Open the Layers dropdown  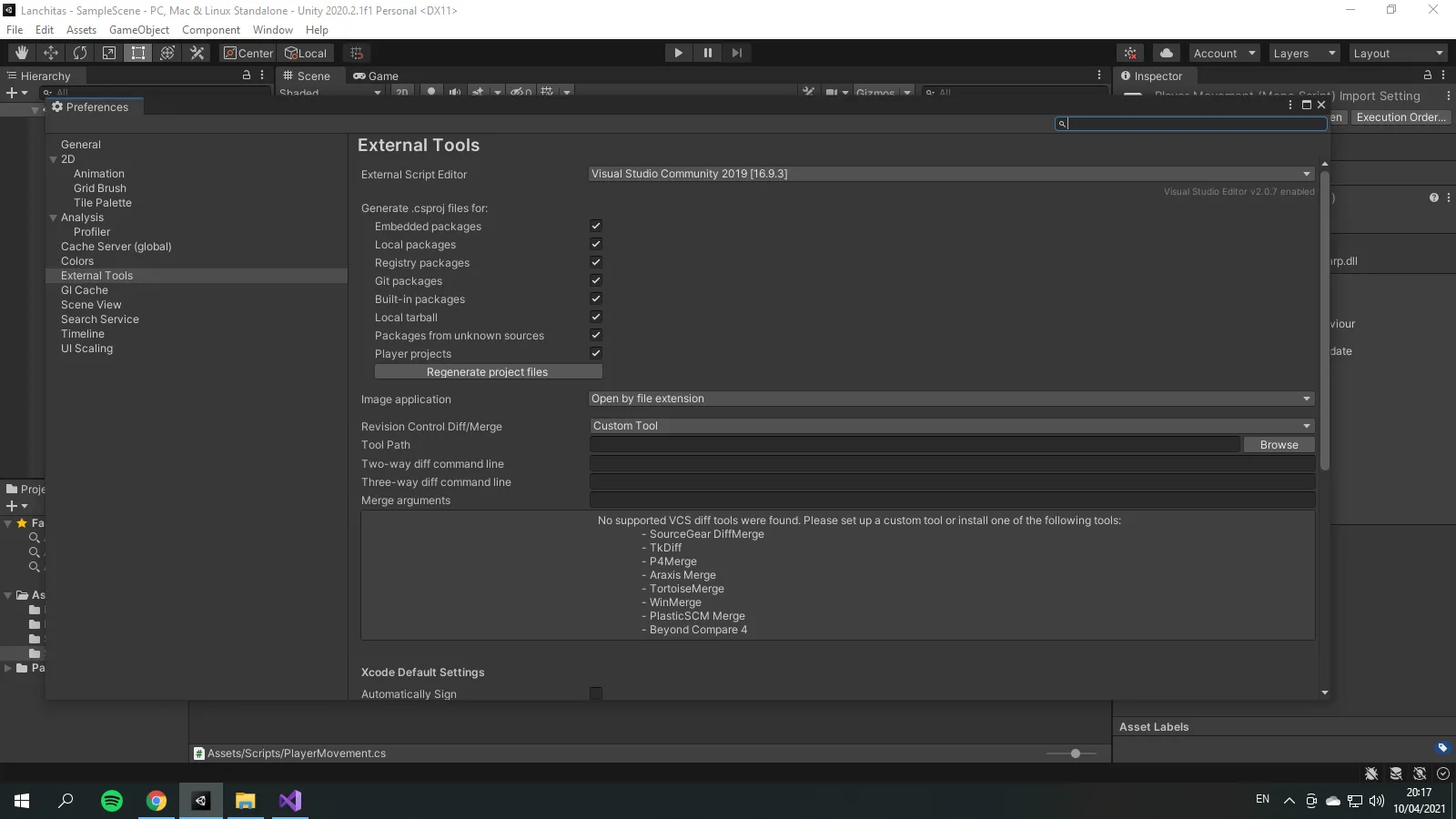click(x=1303, y=53)
